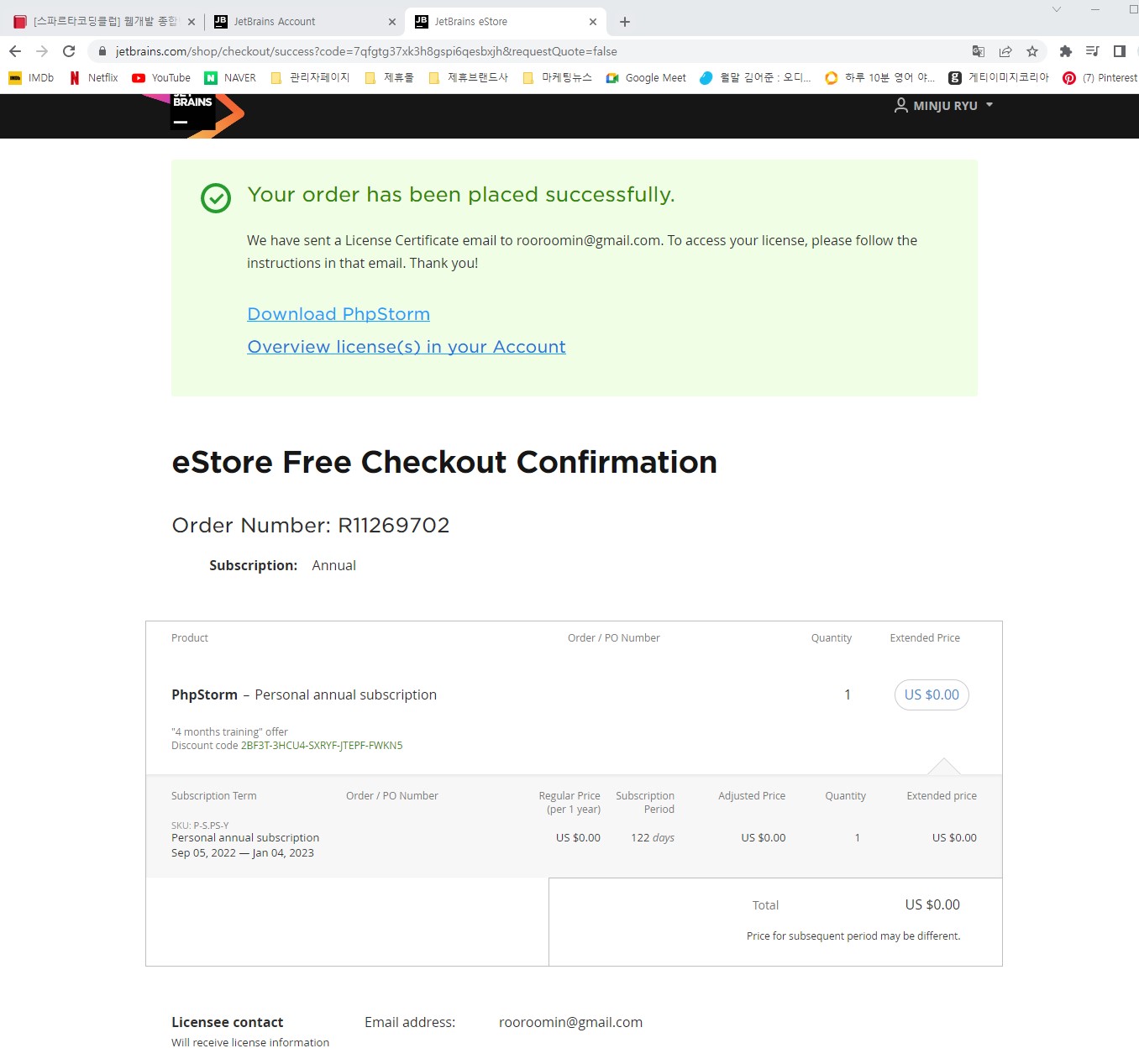This screenshot has height=1064, width=1139.
Task: Click the Download PhpStorm link
Action: 339,314
